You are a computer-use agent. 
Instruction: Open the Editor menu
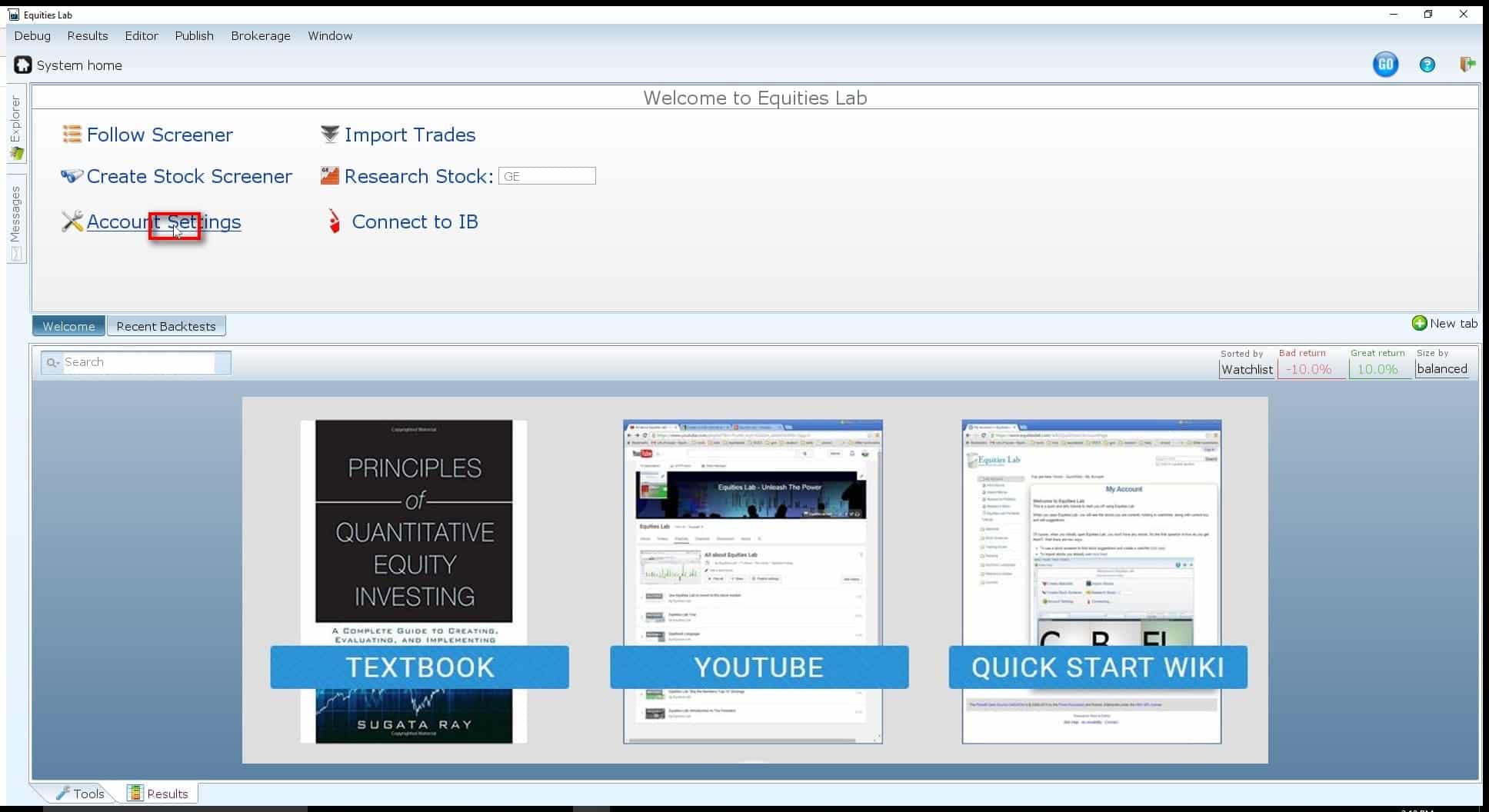142,36
